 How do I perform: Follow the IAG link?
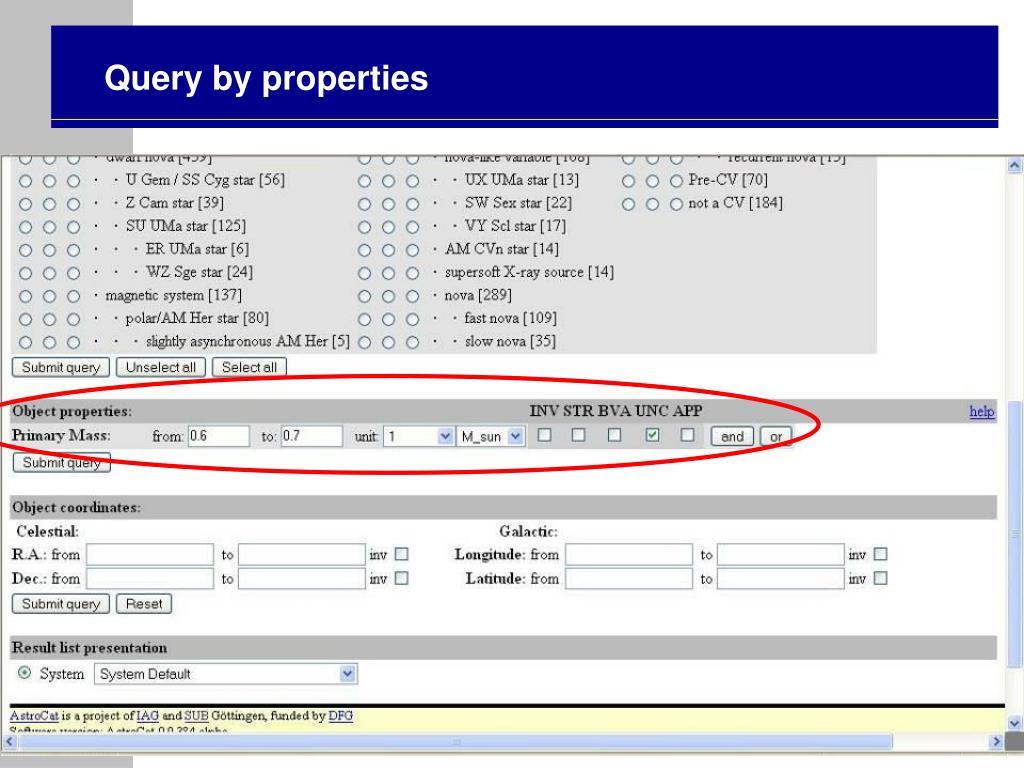pos(148,716)
